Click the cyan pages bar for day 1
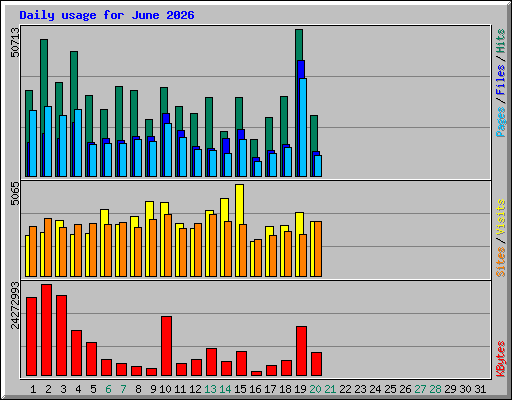The width and height of the screenshot is (512, 400). (33, 143)
